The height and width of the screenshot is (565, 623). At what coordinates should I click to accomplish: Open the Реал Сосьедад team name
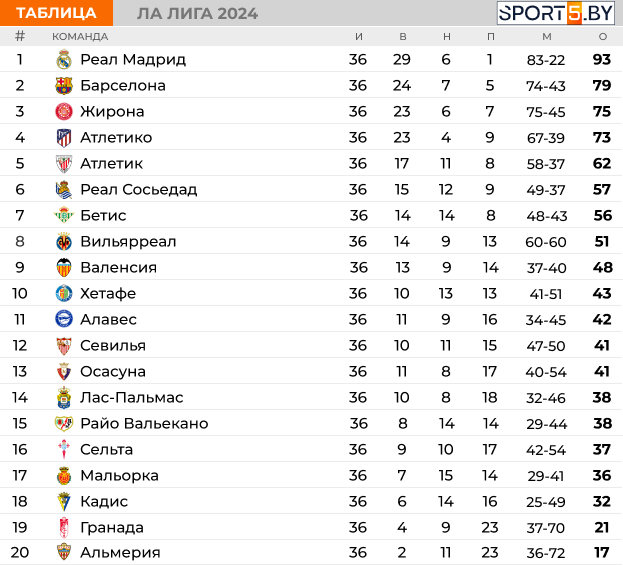138,190
